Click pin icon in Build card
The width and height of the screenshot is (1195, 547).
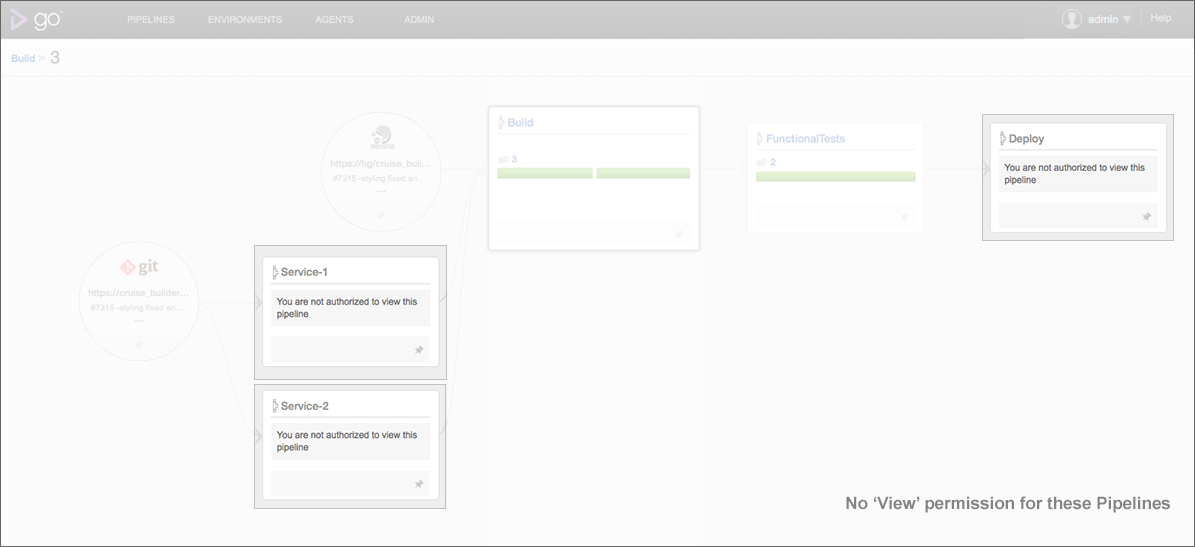pyautogui.click(x=678, y=234)
